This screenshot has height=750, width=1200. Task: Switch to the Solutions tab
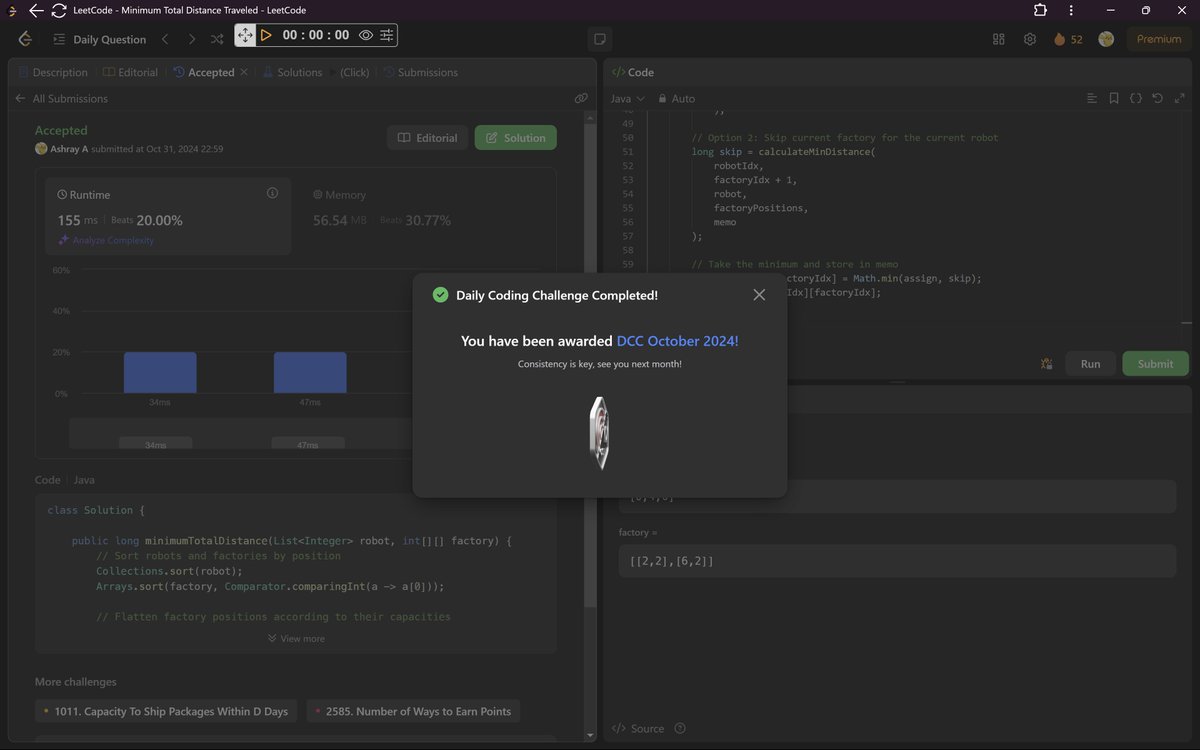292,72
